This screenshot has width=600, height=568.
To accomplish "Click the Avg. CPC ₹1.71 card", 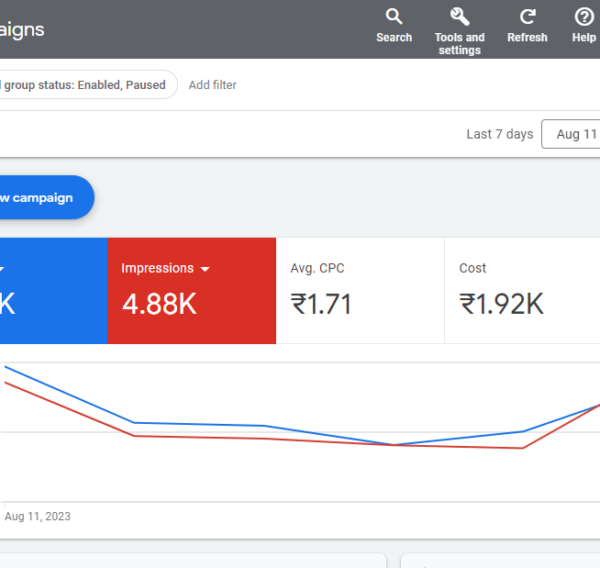I will coord(360,291).
